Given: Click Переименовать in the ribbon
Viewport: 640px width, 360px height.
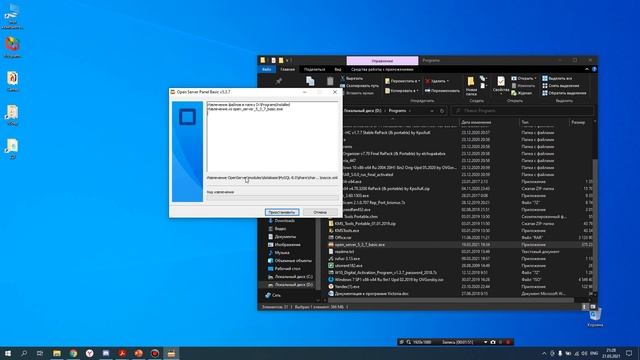Looking at the screenshot, I should coord(442,91).
